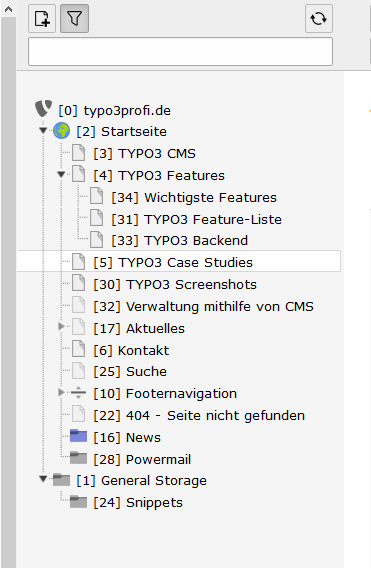Select the [28] Powermail folder

point(142,460)
